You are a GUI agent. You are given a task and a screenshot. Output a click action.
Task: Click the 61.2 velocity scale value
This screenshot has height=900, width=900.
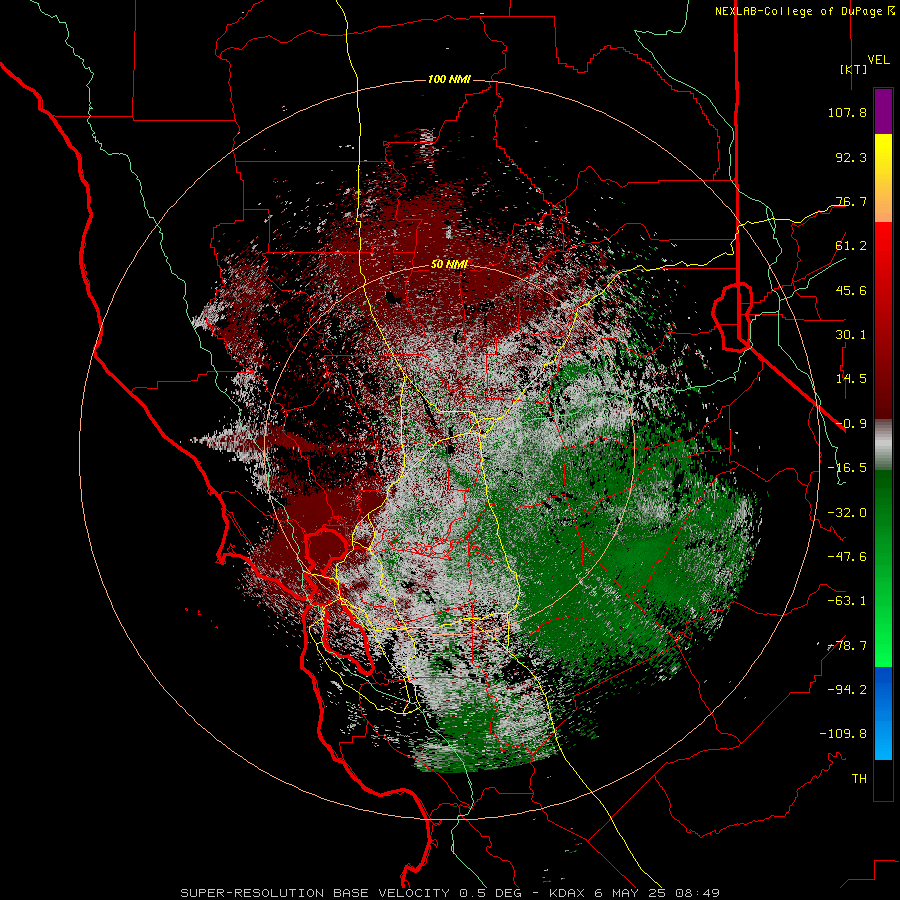point(851,246)
